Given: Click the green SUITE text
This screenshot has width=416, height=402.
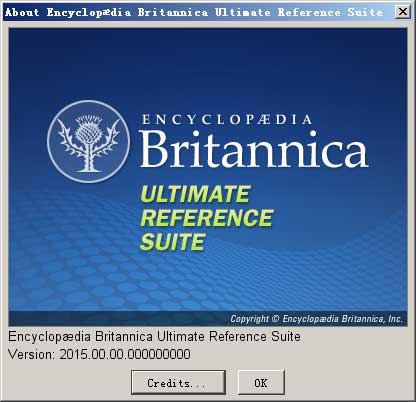Looking at the screenshot, I should click(172, 242).
